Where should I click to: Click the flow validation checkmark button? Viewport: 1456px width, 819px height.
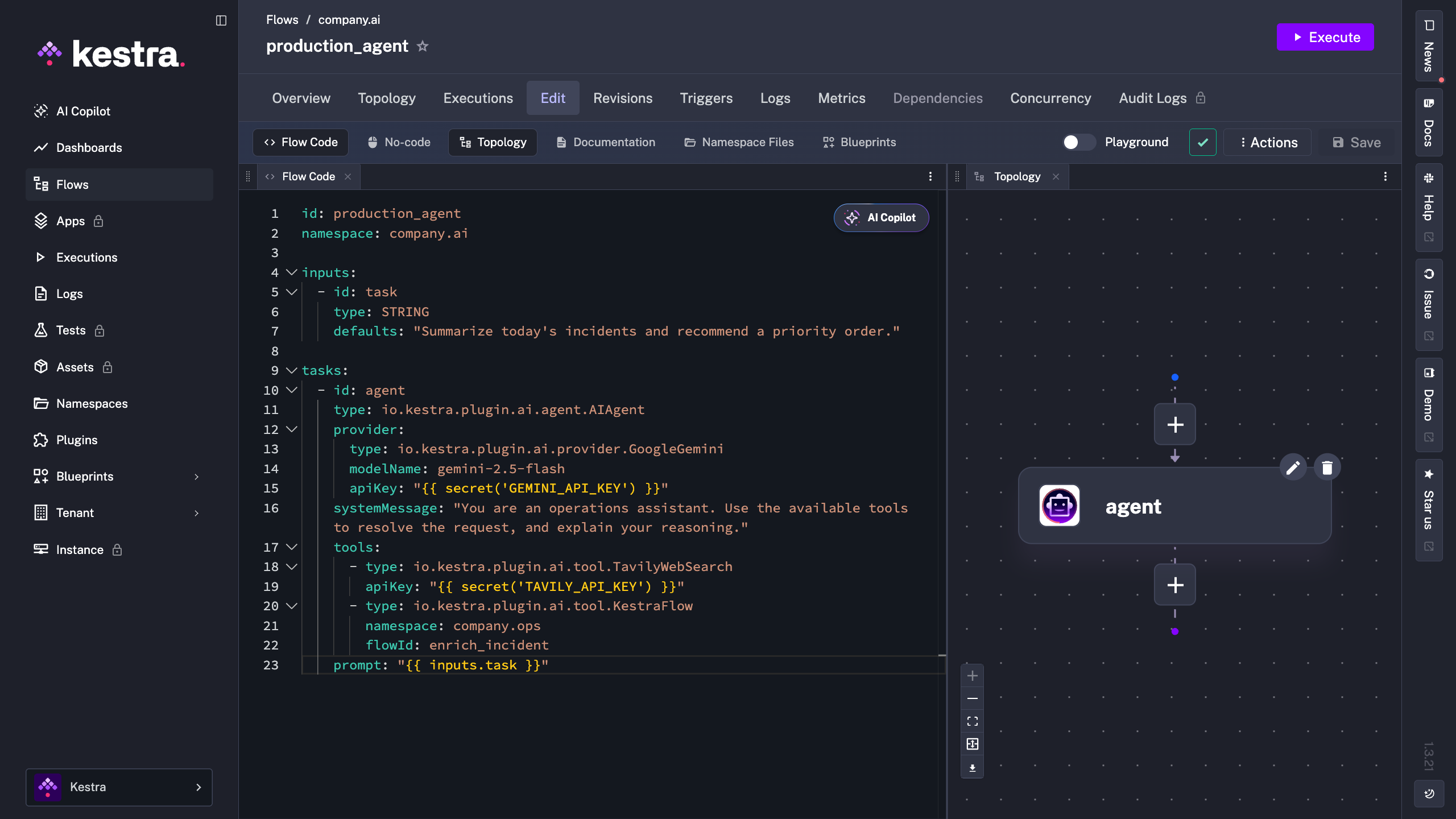coord(1203,142)
